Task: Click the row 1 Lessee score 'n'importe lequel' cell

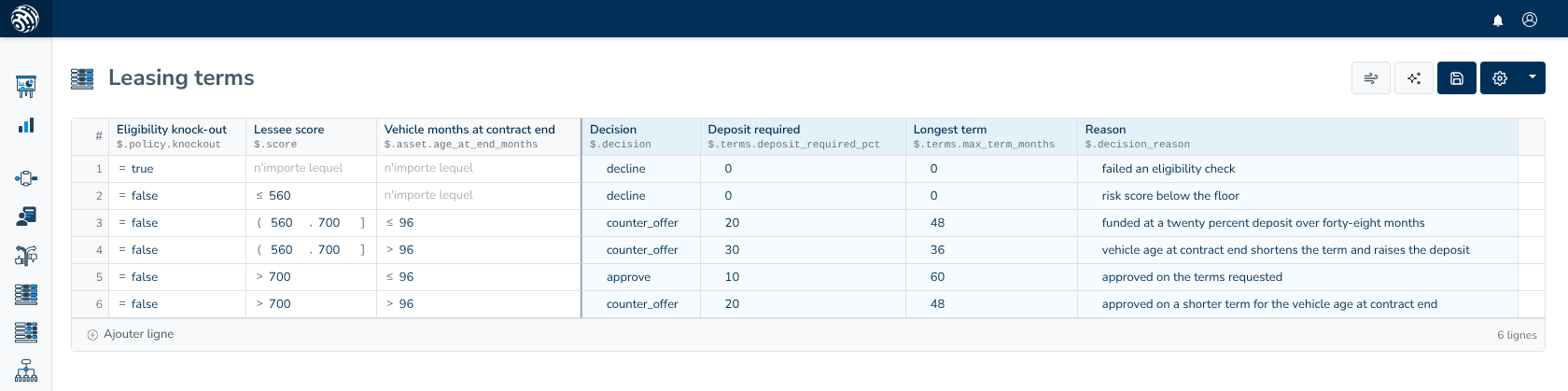Action: 311,169
